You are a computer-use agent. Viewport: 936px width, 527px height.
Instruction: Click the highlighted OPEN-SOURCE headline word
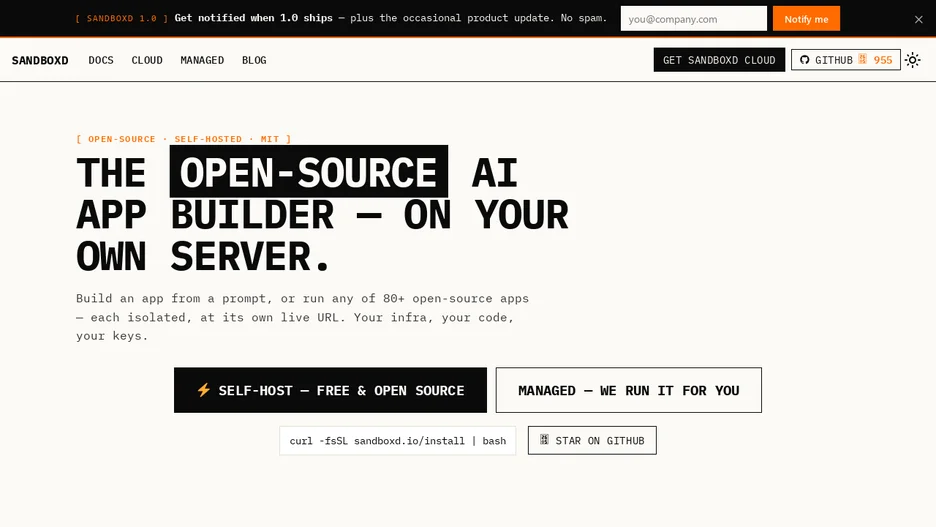coord(309,172)
